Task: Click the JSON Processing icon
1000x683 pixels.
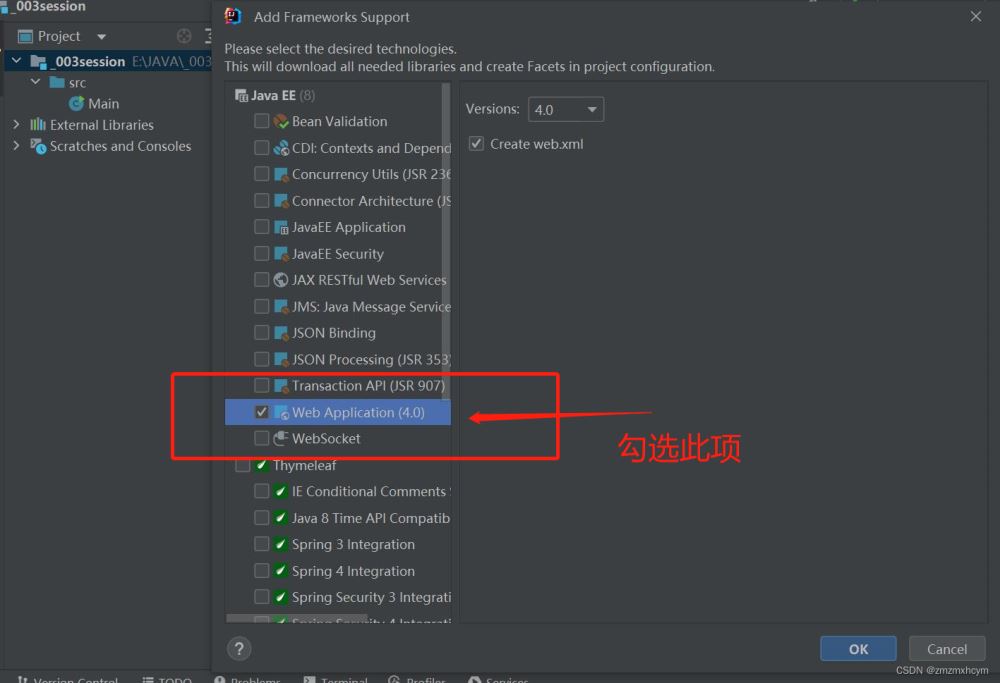Action: pos(281,360)
